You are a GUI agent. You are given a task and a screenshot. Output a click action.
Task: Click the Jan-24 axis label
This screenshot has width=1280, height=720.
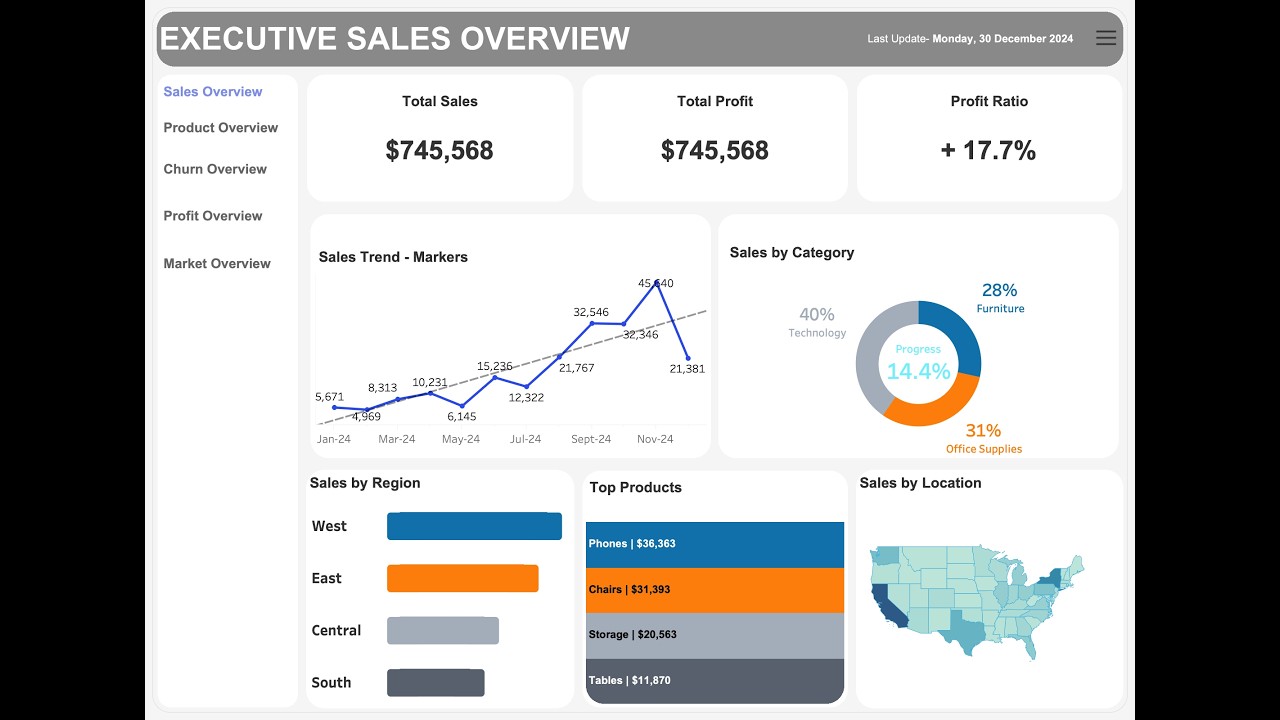[x=334, y=439]
